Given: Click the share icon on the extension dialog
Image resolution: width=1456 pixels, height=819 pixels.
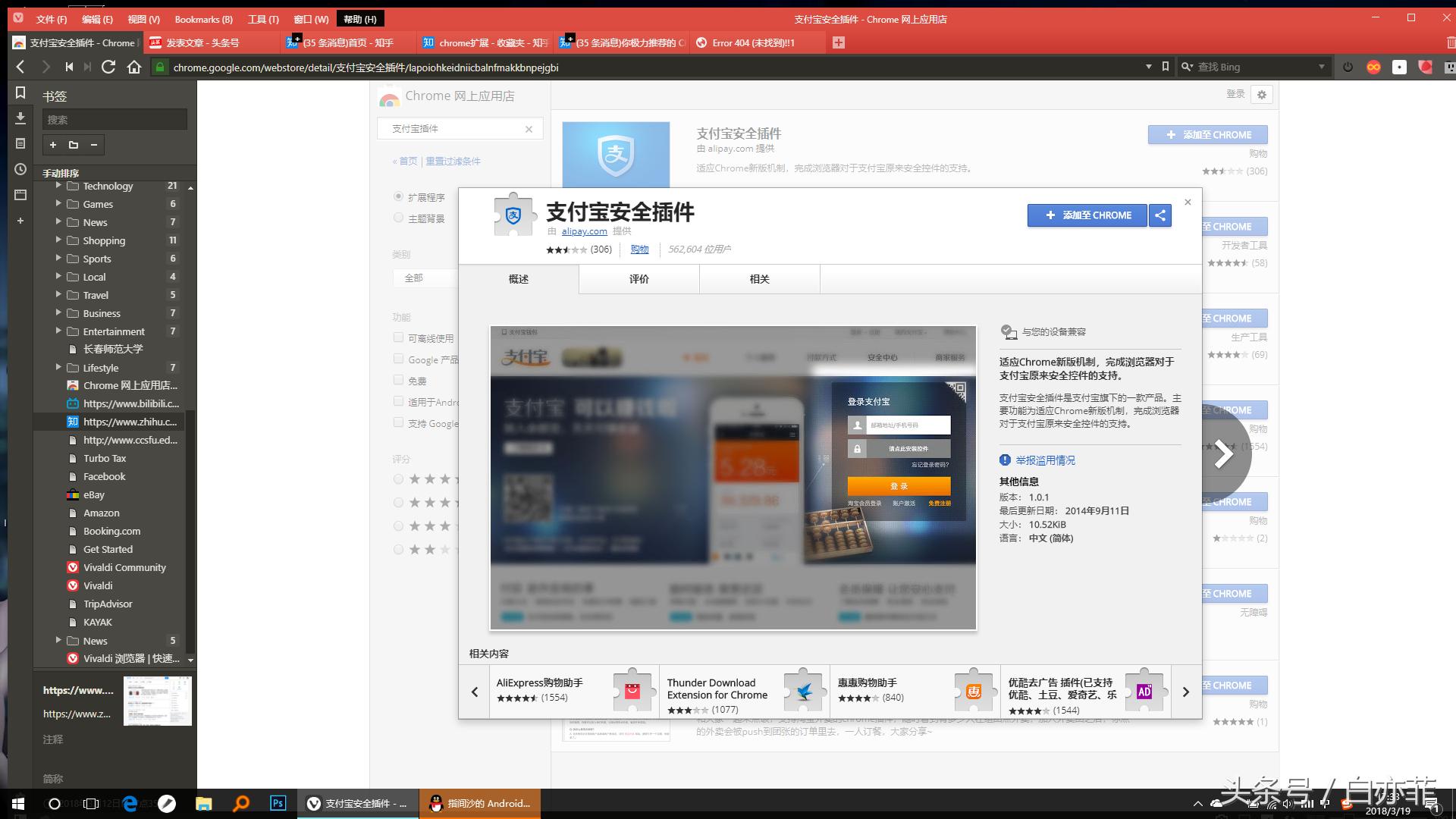Looking at the screenshot, I should 1159,215.
